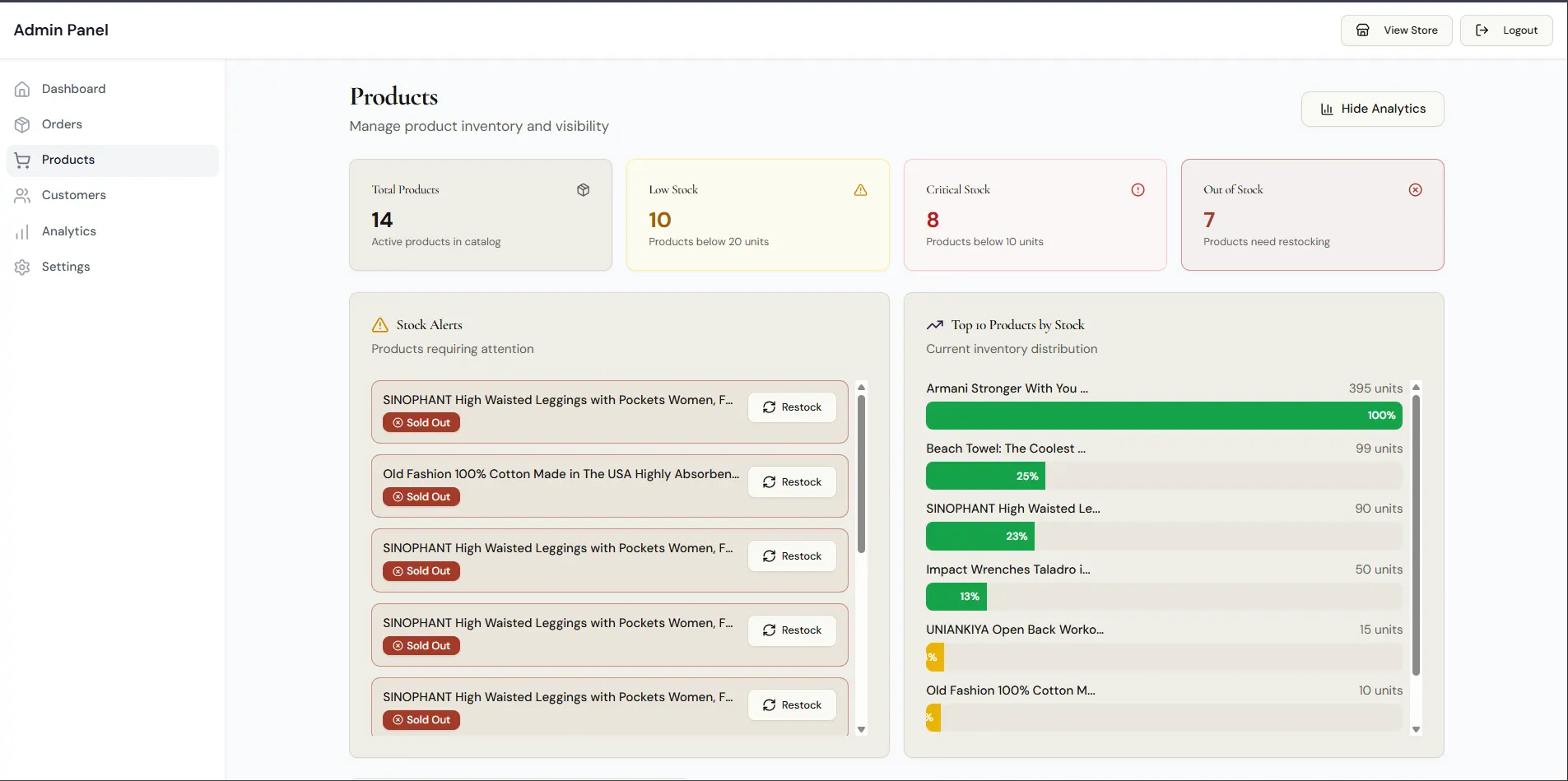Click the X icon on Out of Stock card
This screenshot has width=1568, height=781.
tap(1415, 189)
